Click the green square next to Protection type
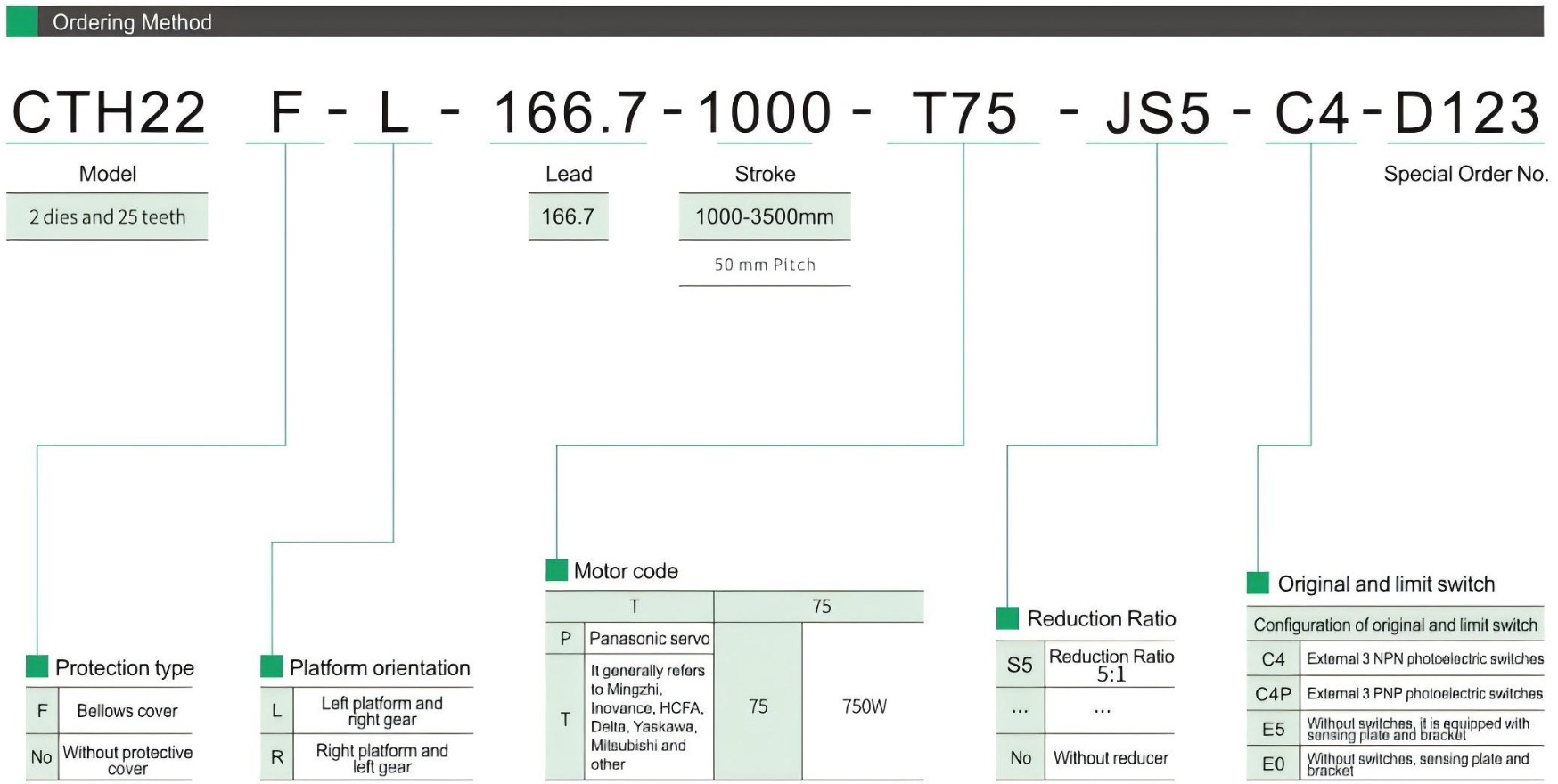 pyautogui.click(x=37, y=666)
